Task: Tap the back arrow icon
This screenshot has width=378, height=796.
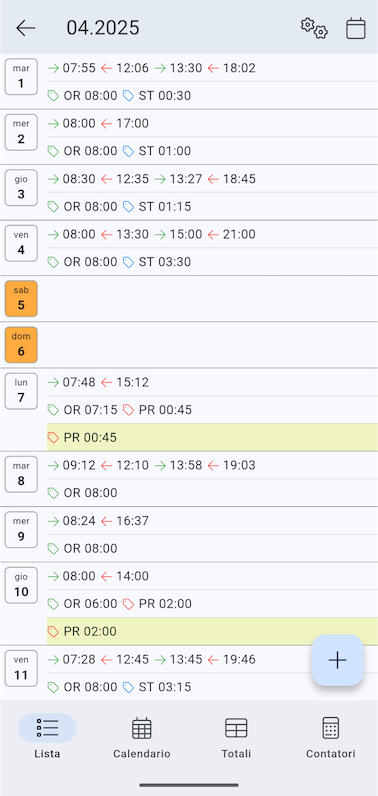Action: [25, 28]
